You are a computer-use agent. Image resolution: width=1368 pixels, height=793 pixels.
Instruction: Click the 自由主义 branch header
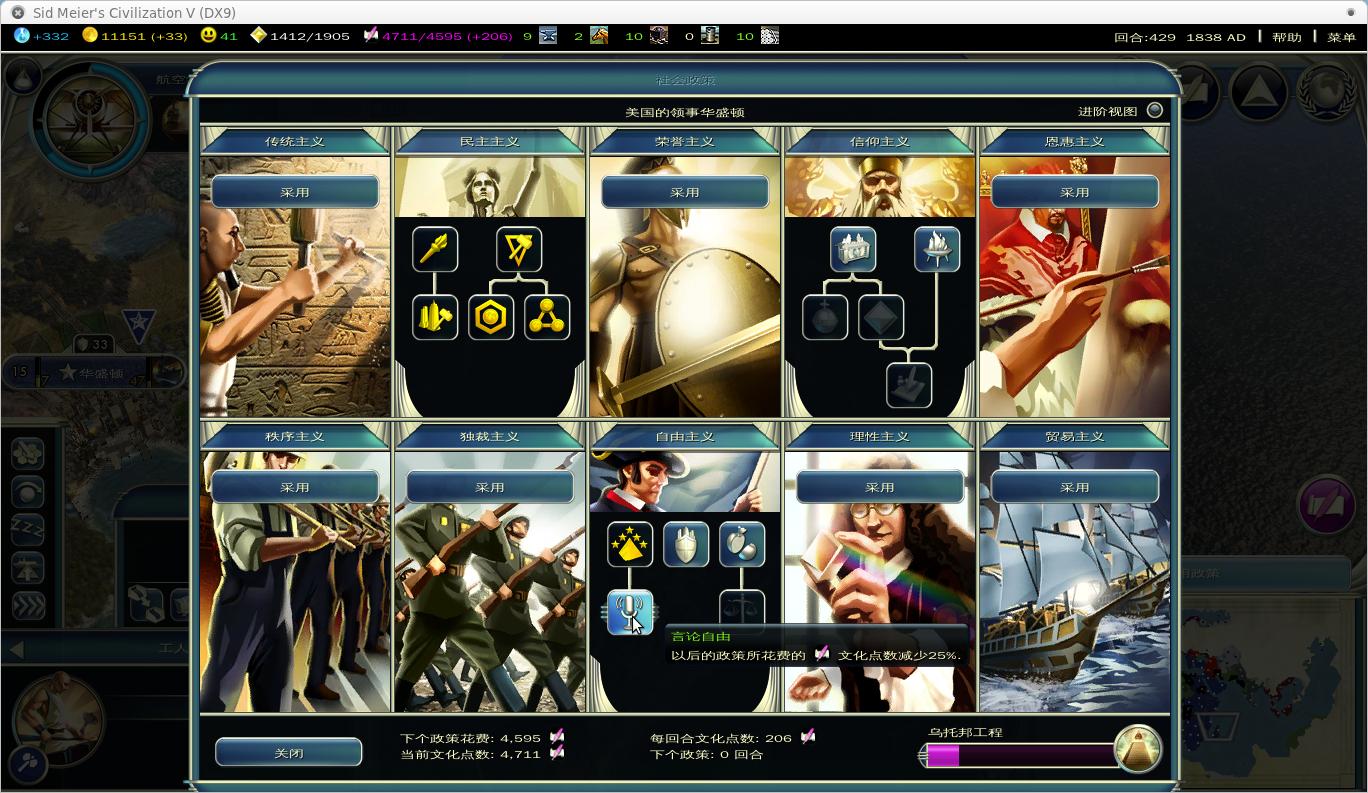(685, 436)
